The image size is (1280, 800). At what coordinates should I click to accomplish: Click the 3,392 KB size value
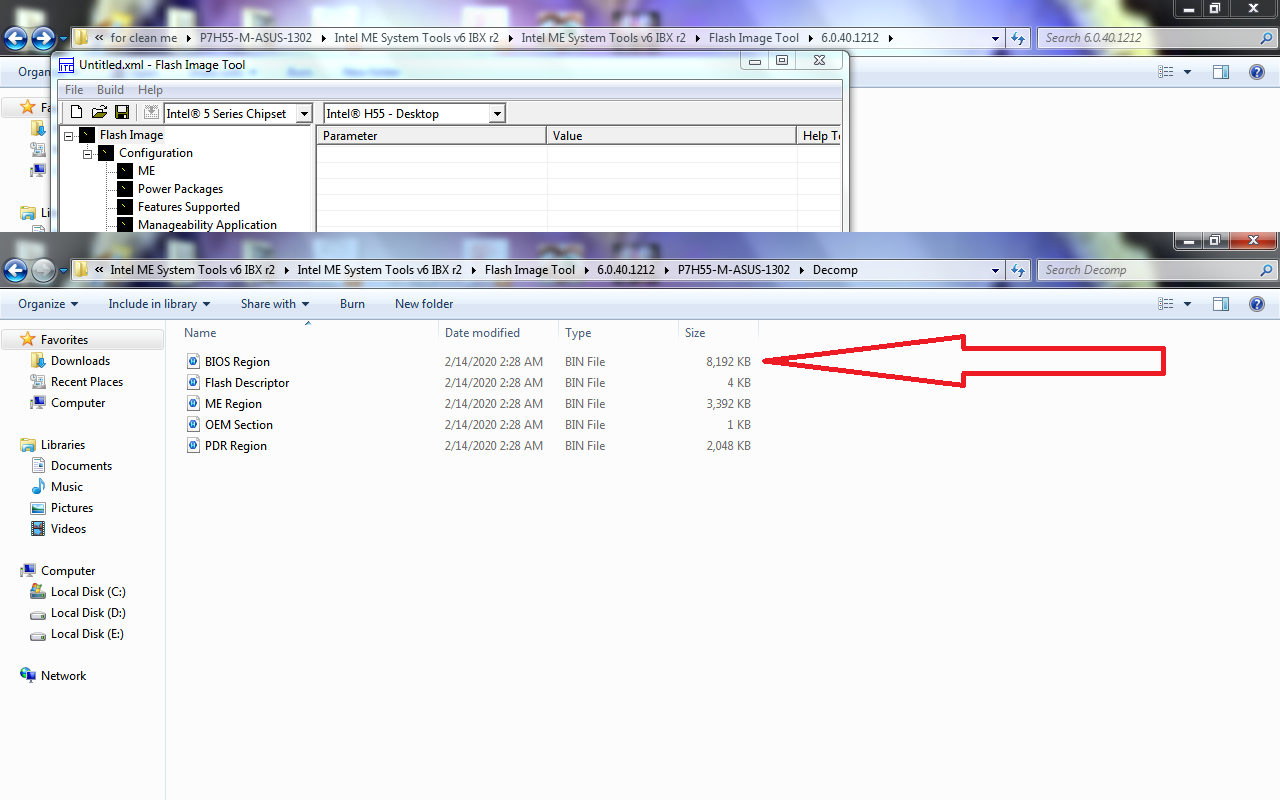tap(728, 404)
